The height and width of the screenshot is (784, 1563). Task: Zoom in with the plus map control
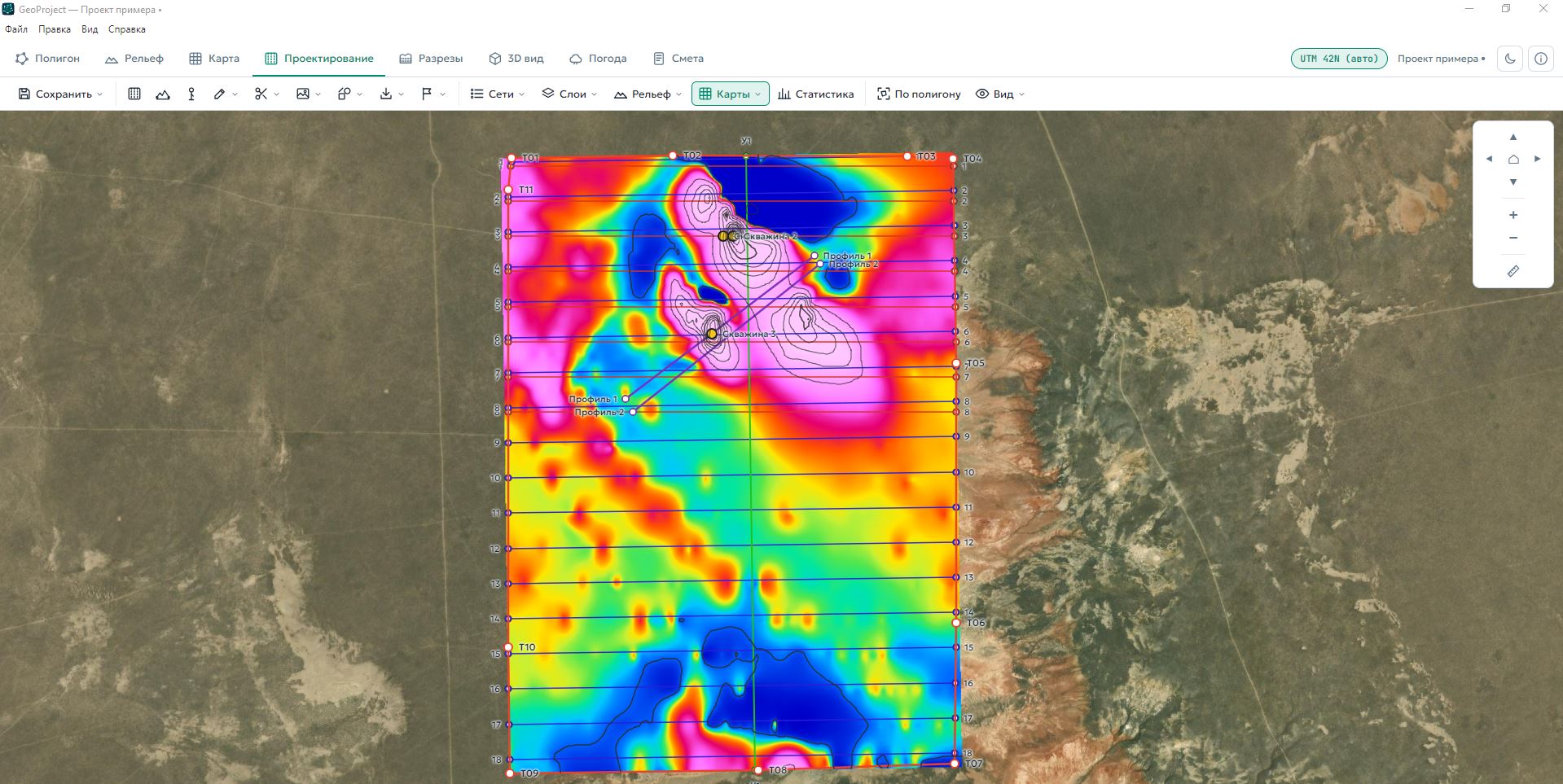[x=1513, y=215]
